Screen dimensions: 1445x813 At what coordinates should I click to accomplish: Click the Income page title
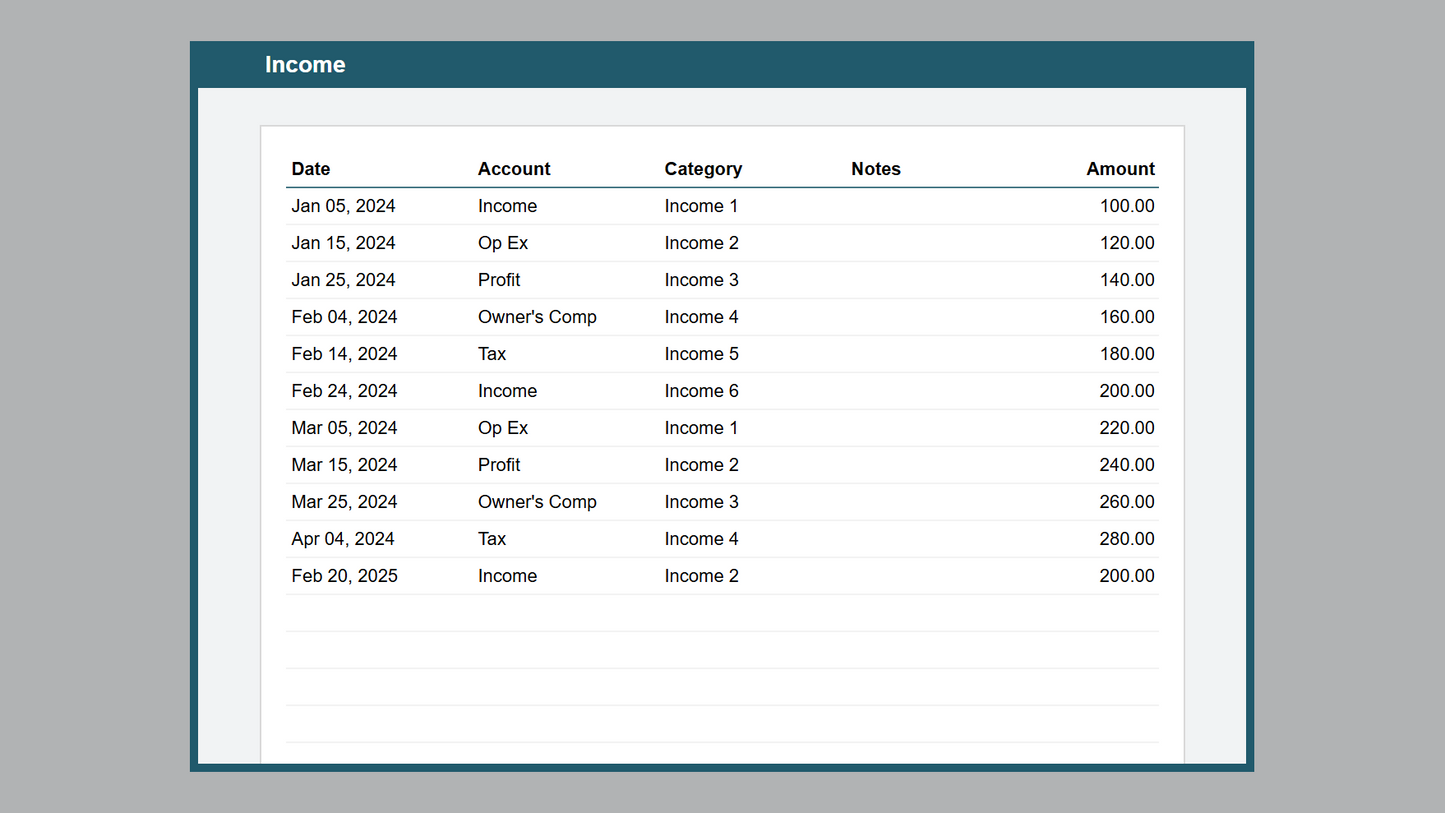pos(305,65)
